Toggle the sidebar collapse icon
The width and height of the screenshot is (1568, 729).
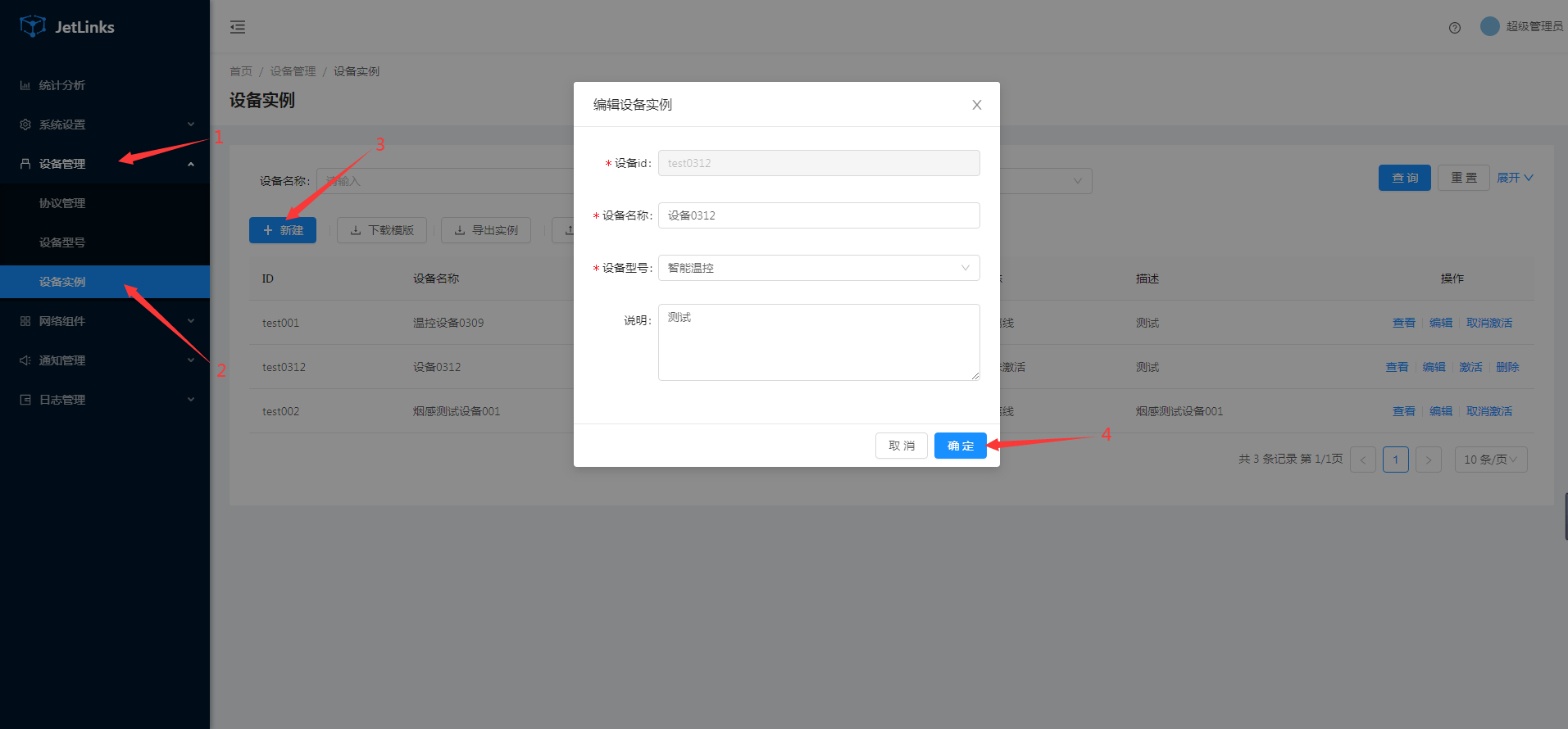click(x=238, y=27)
